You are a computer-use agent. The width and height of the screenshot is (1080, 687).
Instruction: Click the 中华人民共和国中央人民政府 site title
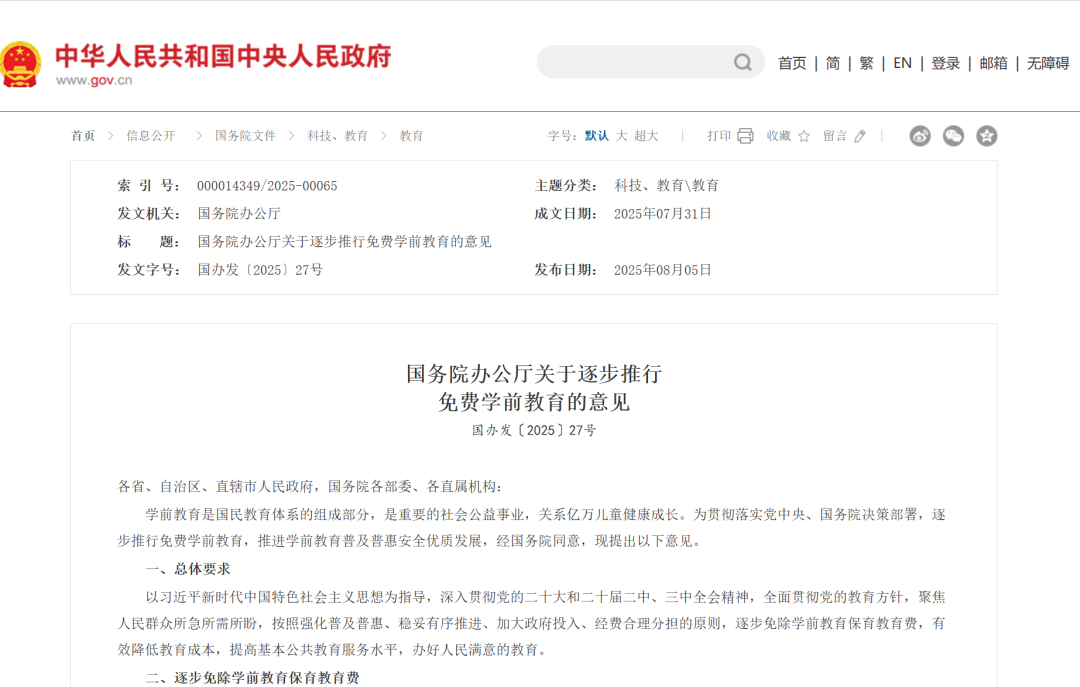click(223, 57)
